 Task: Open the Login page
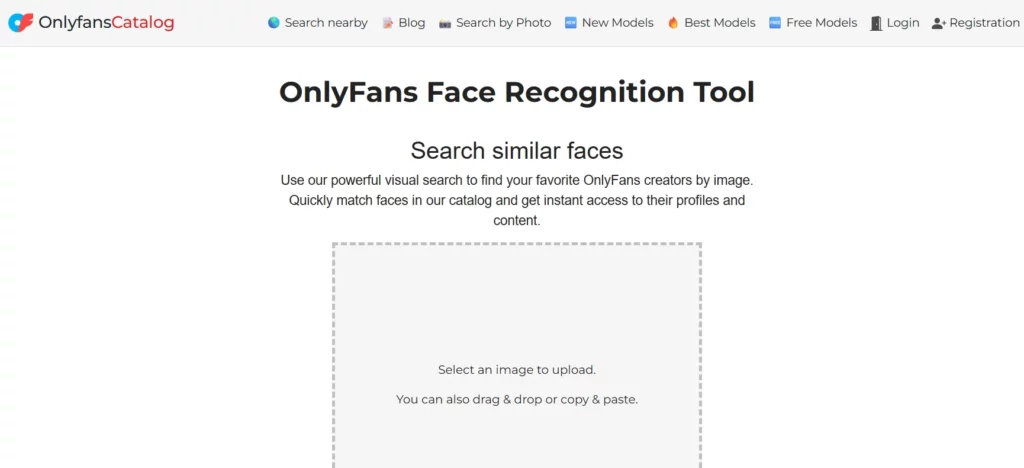tap(902, 23)
